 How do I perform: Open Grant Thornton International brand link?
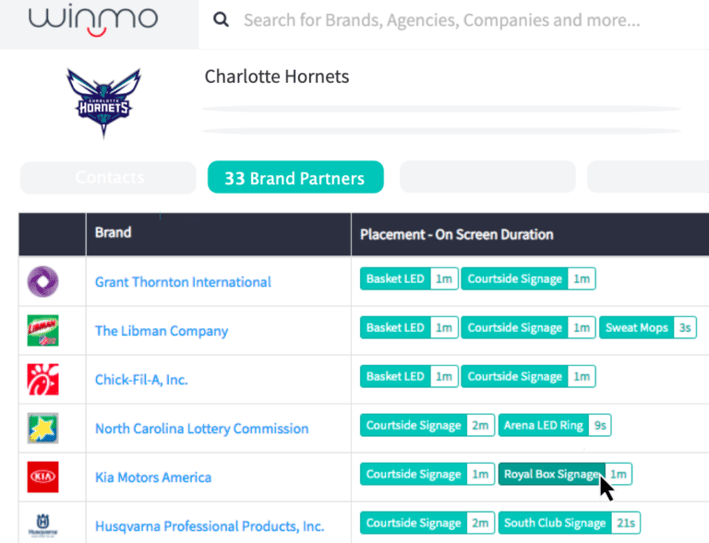point(183,282)
